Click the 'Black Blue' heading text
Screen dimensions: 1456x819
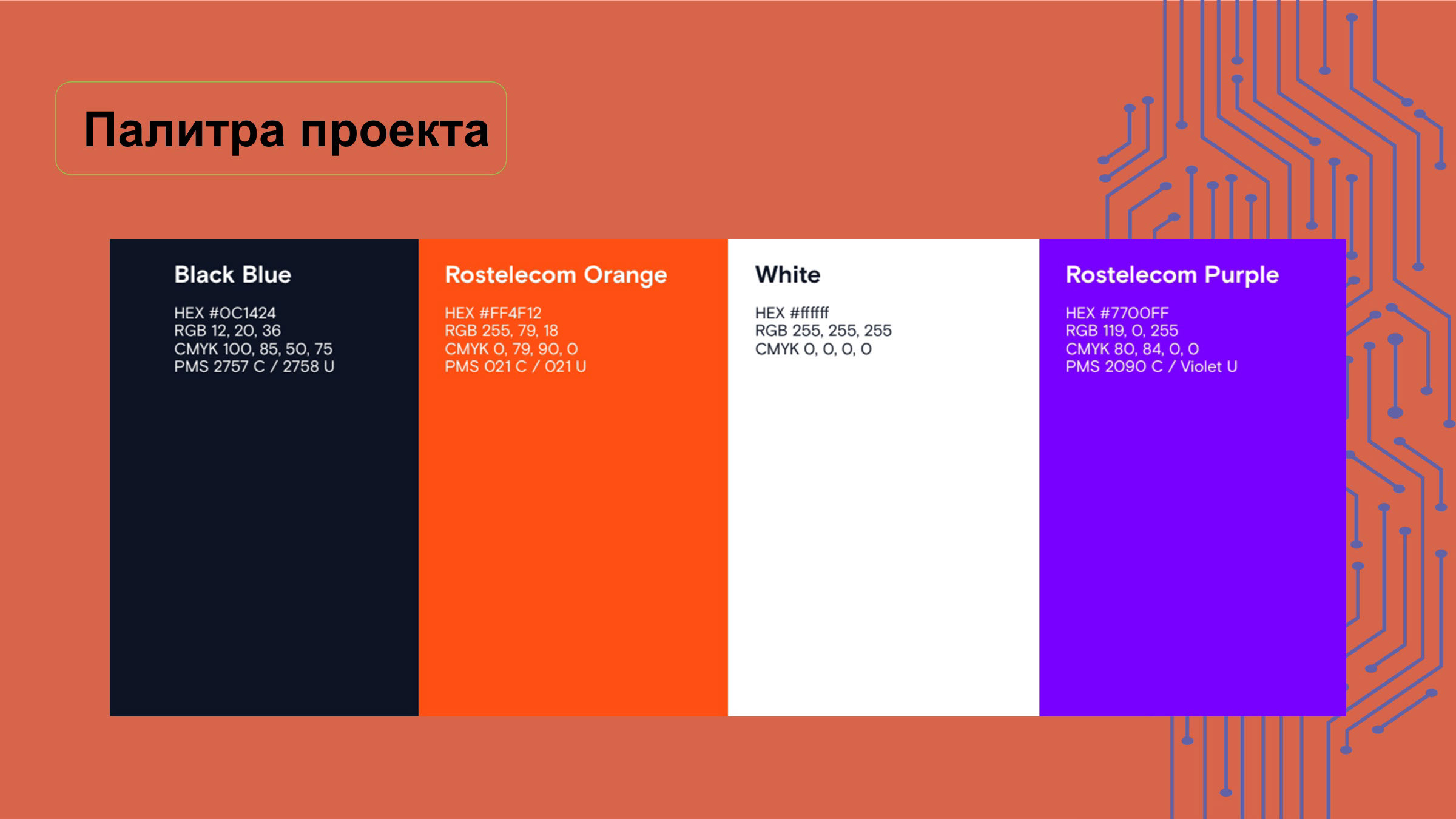coord(232,275)
